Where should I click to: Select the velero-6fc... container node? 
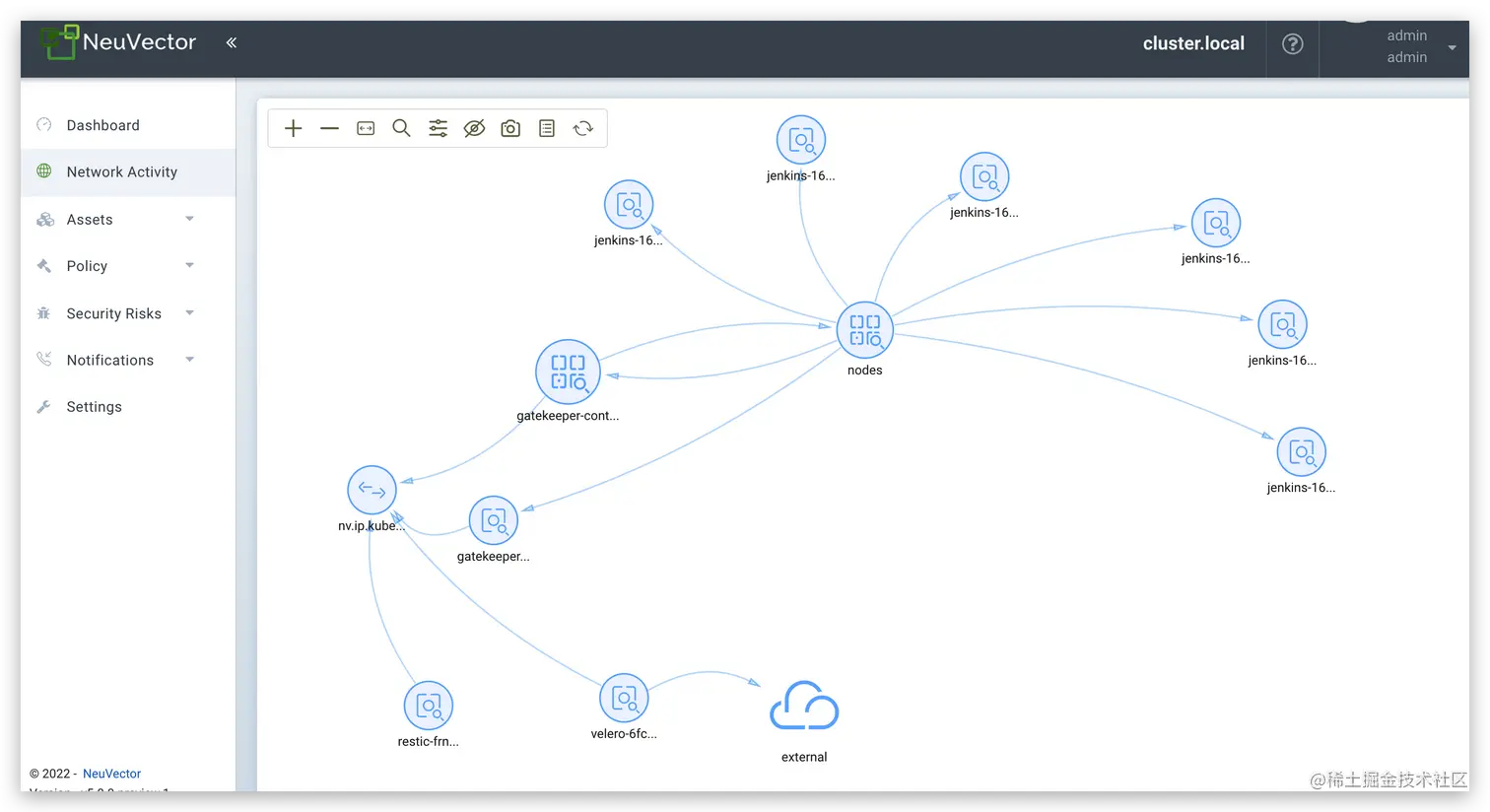tap(624, 698)
